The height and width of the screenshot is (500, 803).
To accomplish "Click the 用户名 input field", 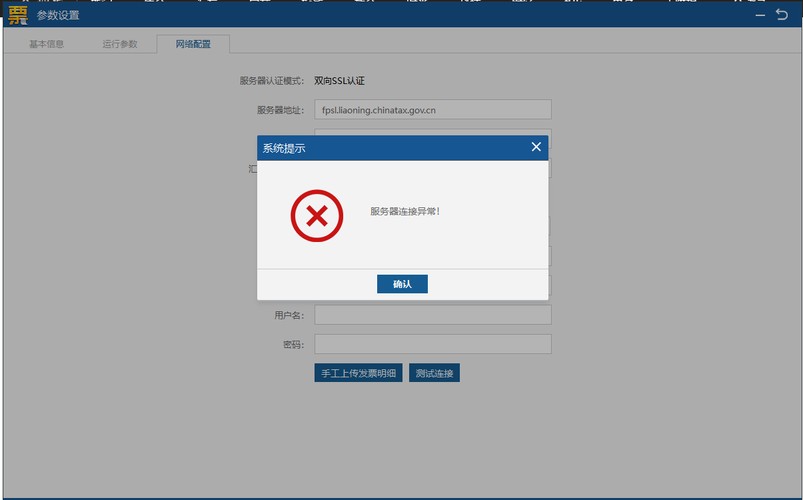I will coord(433,315).
